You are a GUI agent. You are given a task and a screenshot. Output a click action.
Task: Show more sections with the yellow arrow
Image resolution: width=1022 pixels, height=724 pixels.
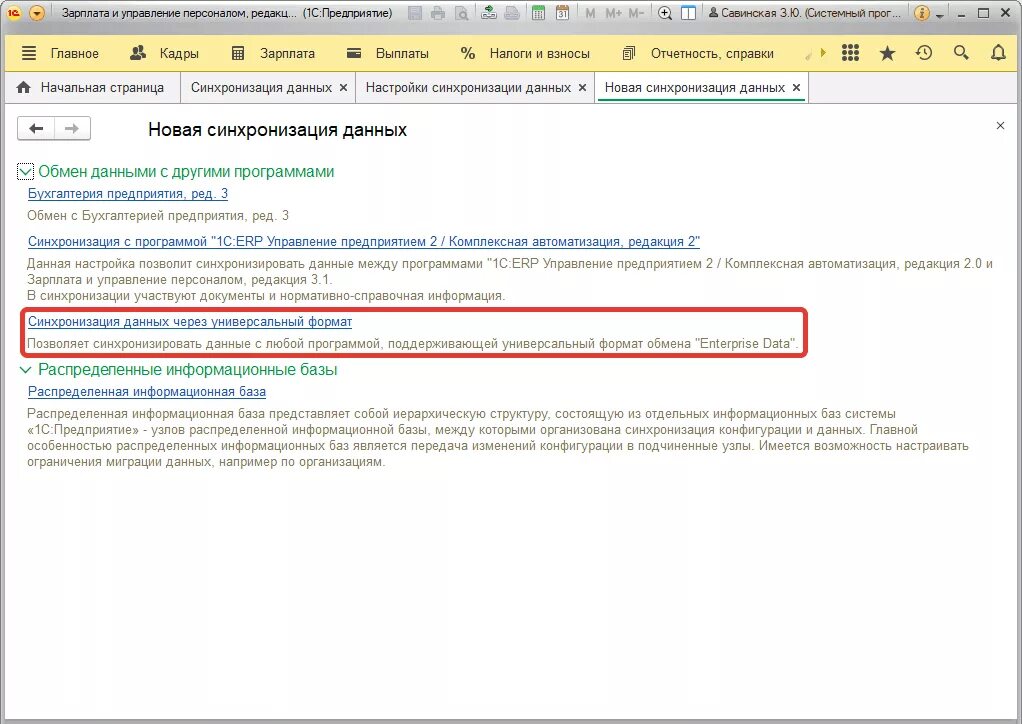tap(823, 53)
